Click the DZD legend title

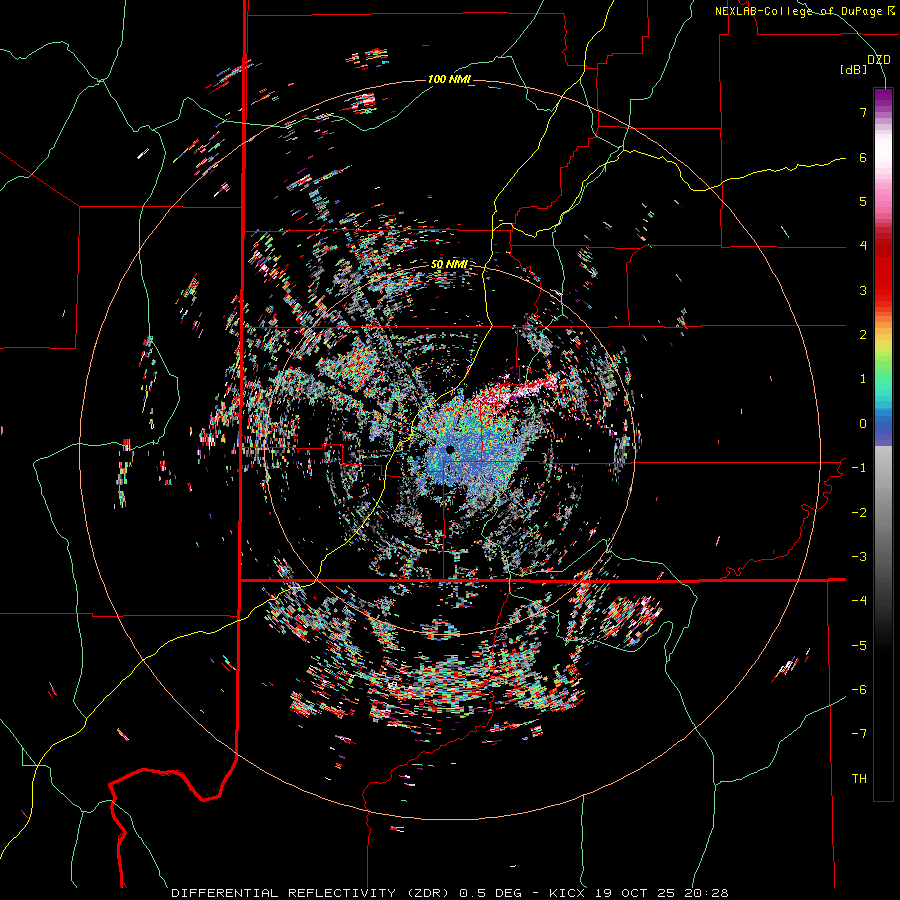point(879,60)
